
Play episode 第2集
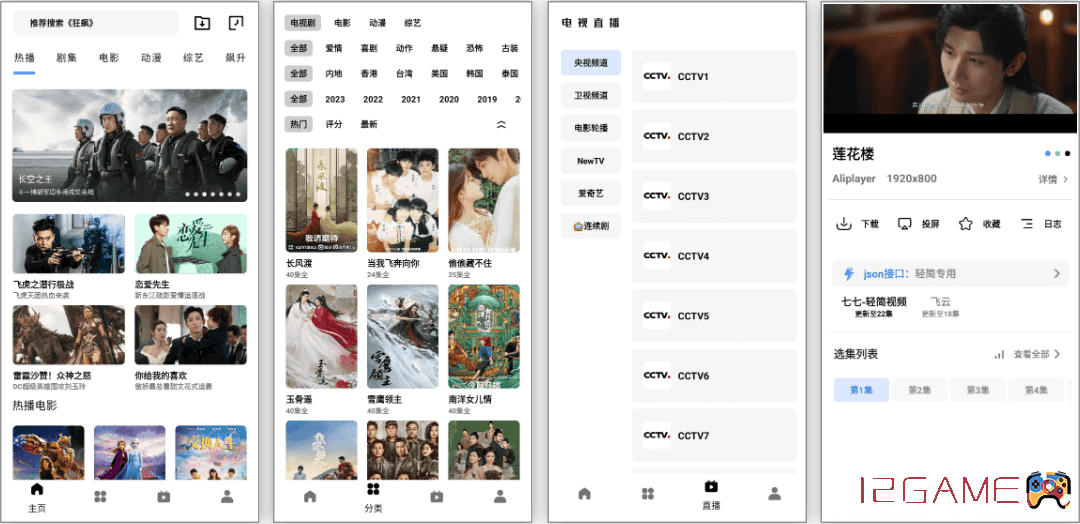(919, 390)
